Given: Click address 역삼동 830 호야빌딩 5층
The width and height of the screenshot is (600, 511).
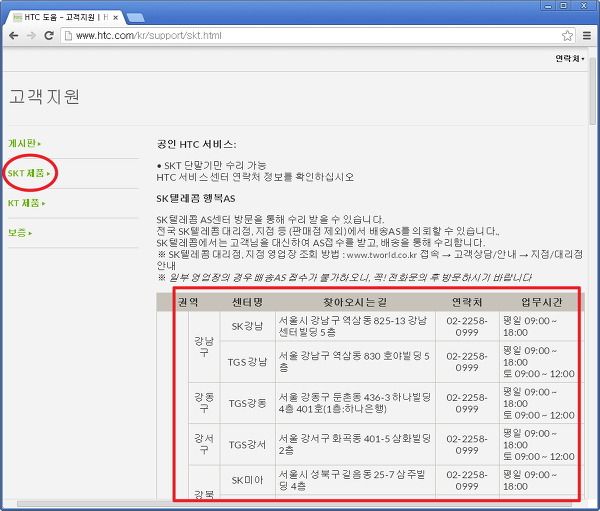Looking at the screenshot, I should click(x=354, y=362).
